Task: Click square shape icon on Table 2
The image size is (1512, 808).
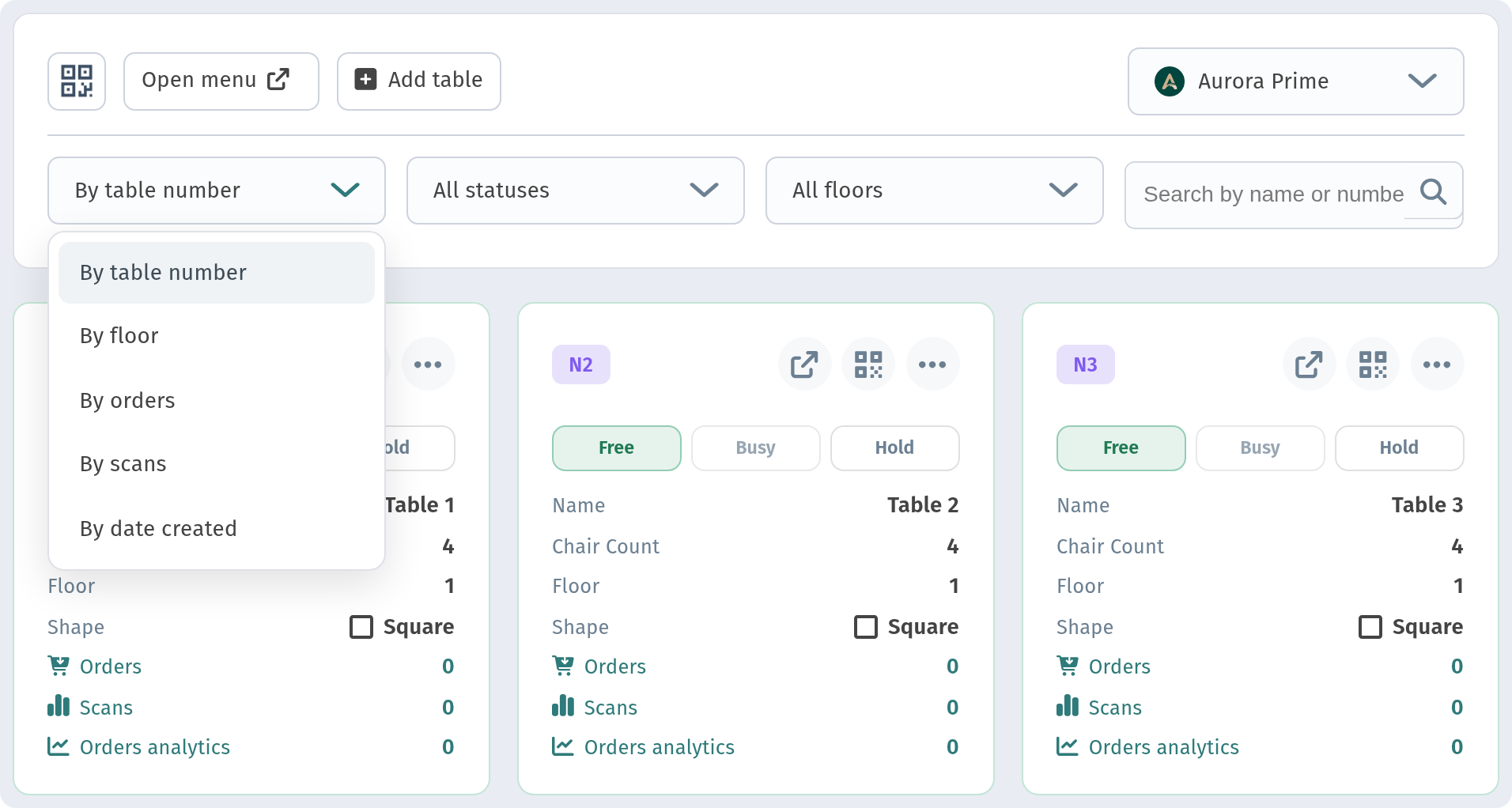Action: point(866,627)
